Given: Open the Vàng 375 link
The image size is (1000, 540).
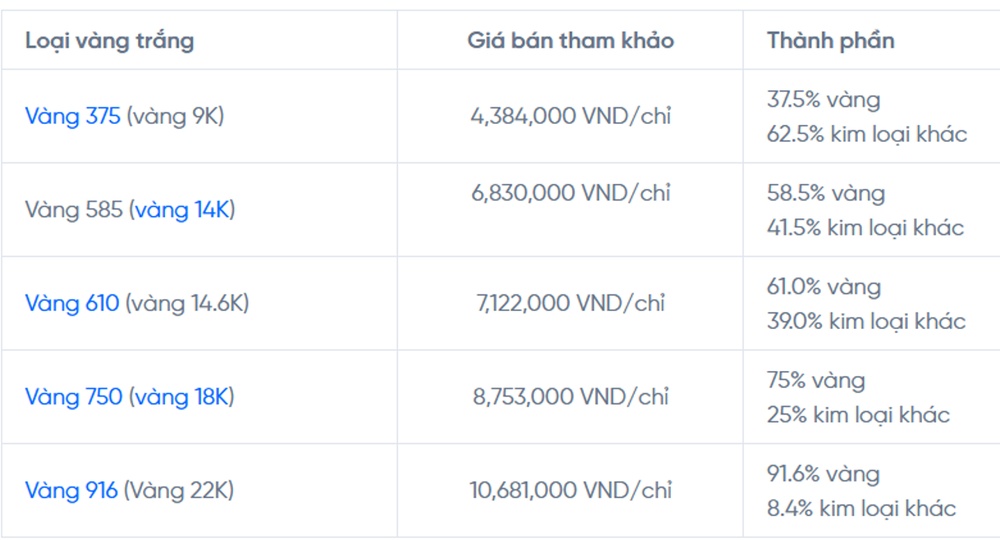Looking at the screenshot, I should 72,117.
